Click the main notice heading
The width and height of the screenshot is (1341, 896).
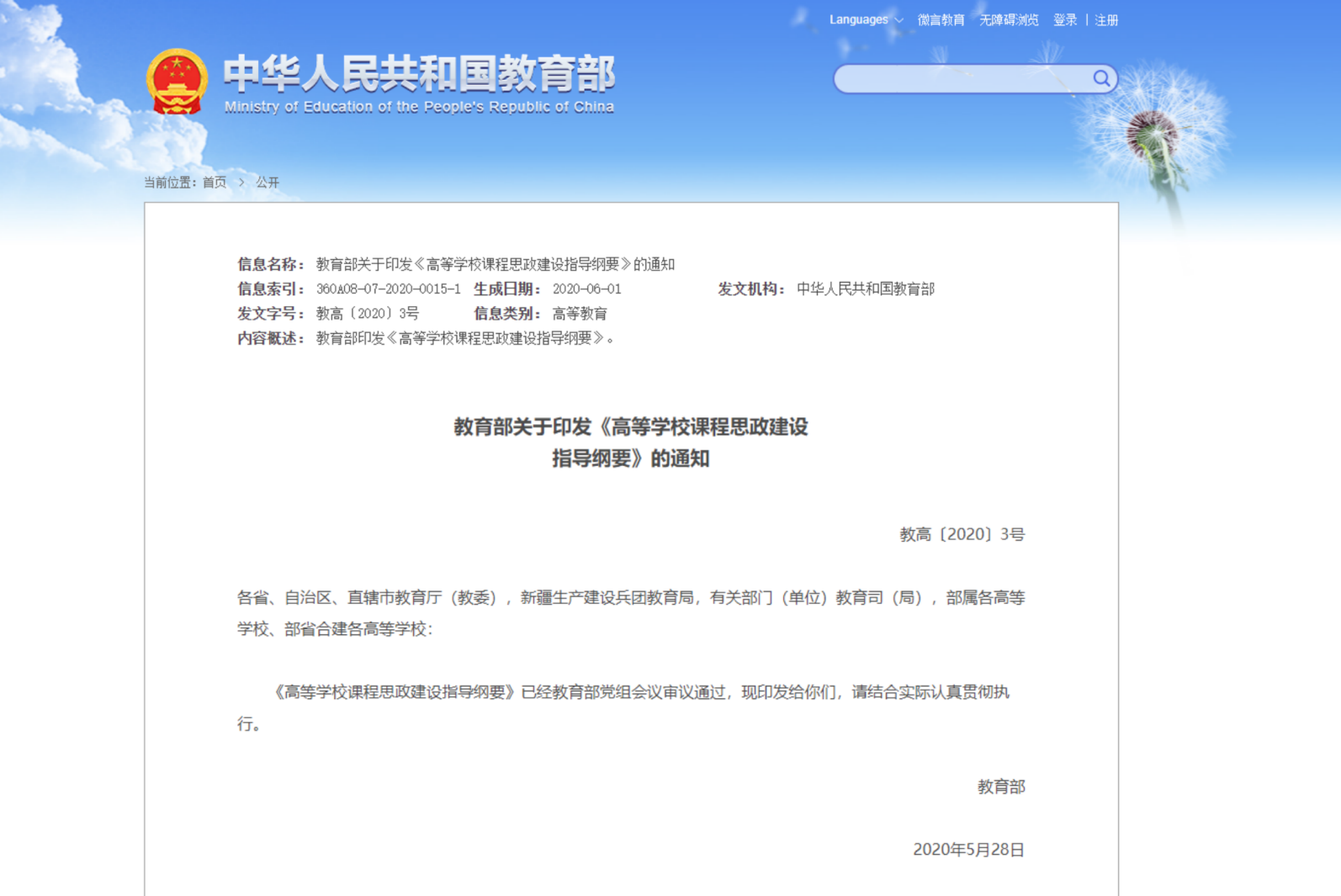point(631,443)
